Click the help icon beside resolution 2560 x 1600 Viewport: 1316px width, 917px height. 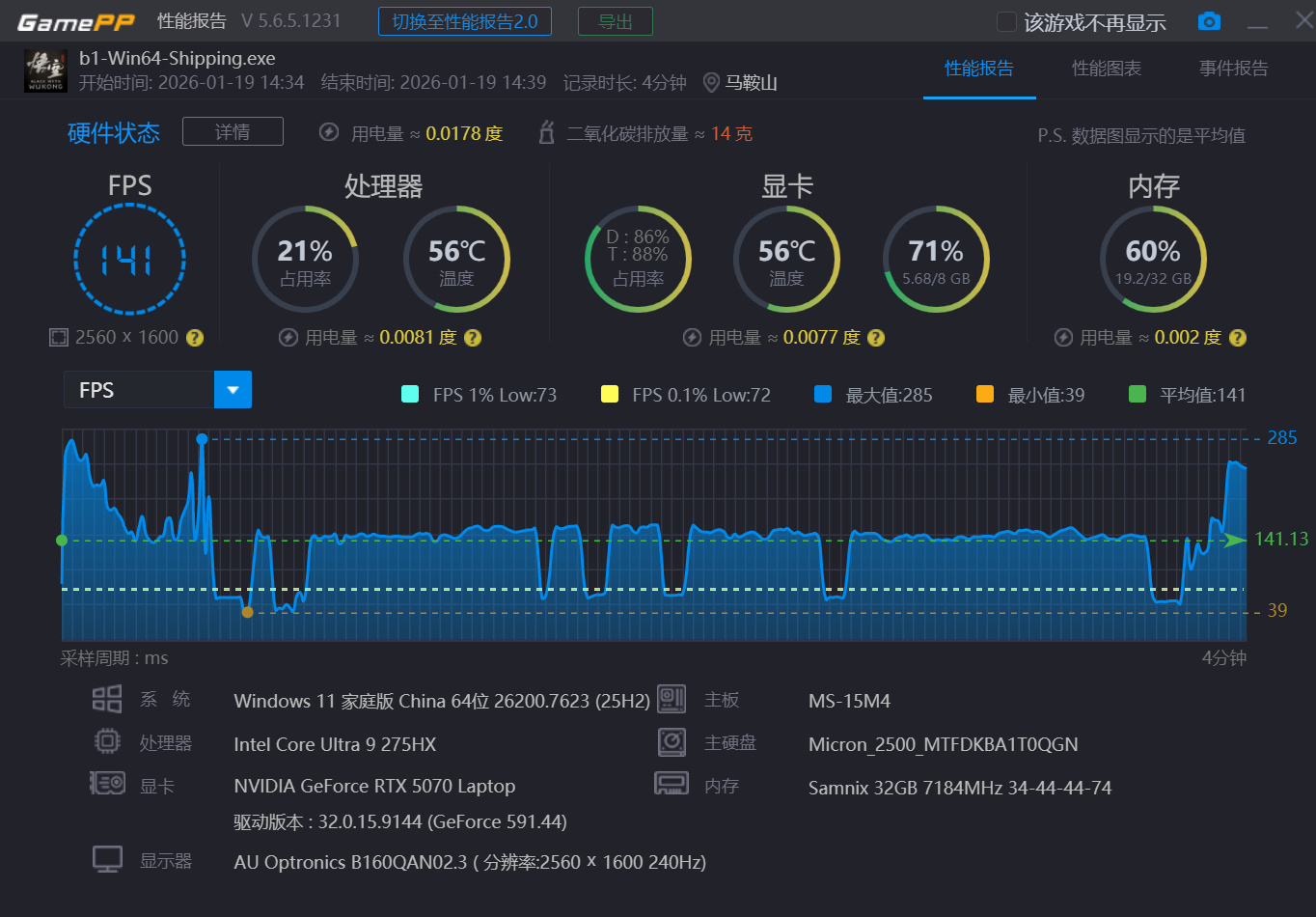tap(195, 338)
